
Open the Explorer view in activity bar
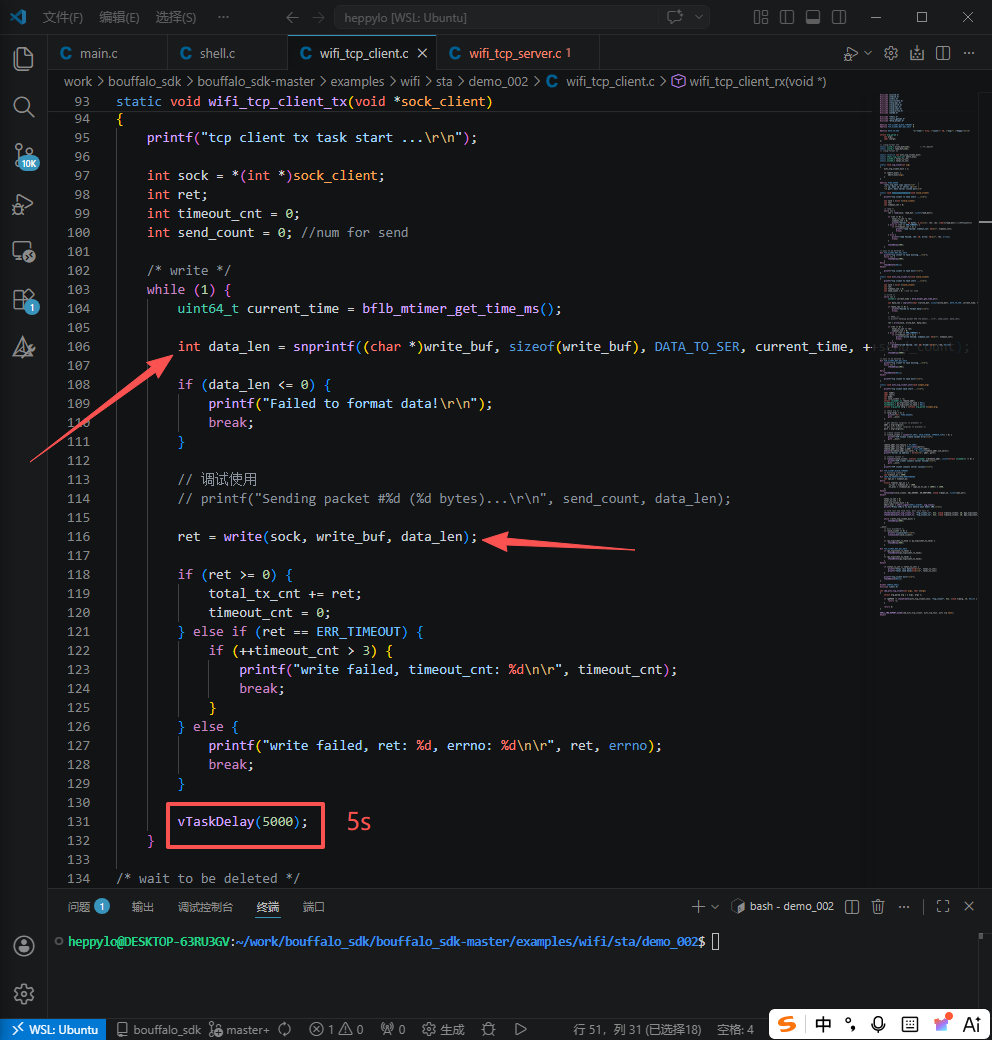coord(23,58)
